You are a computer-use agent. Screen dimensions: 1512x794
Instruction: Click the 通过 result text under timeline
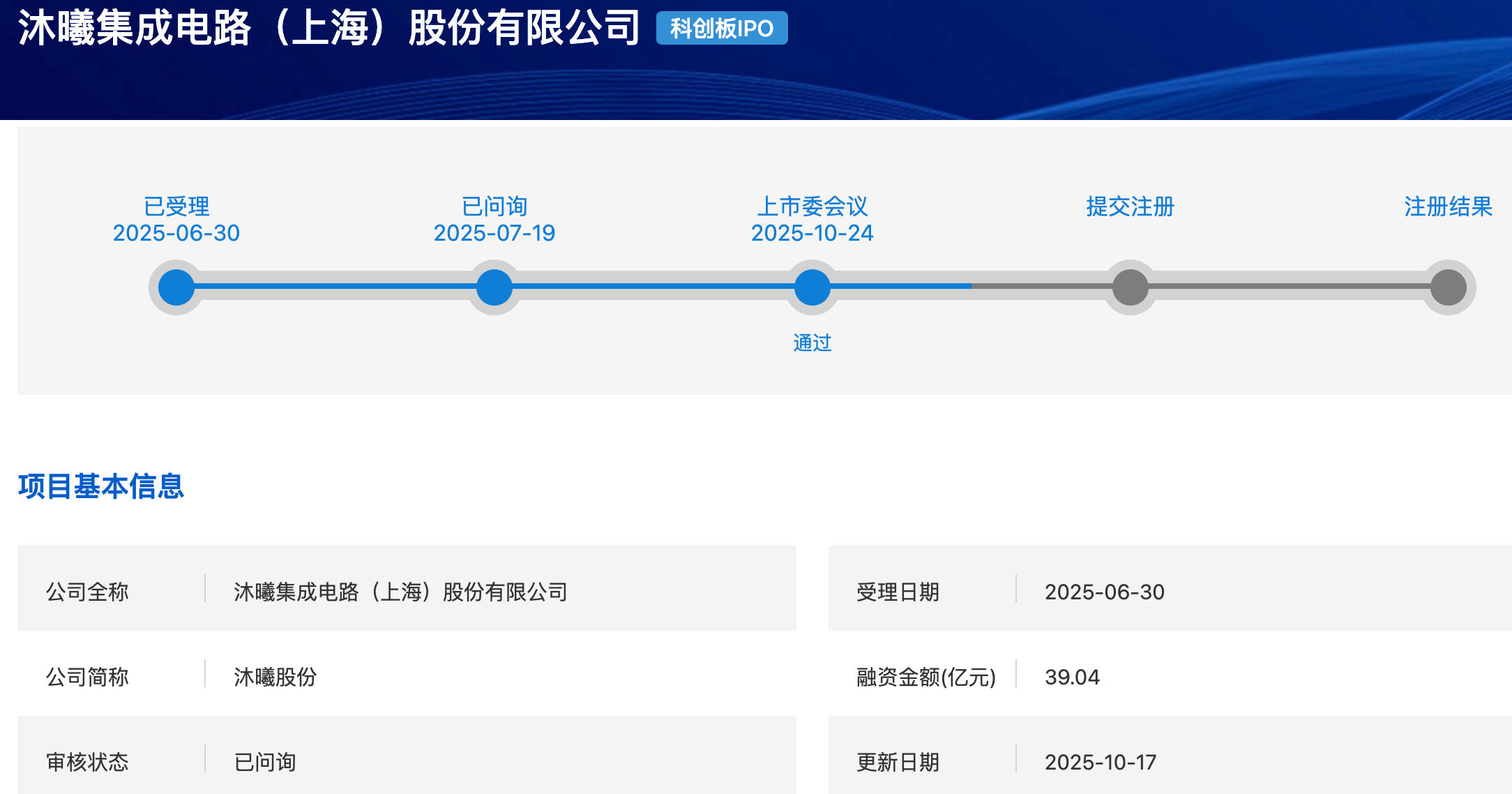[812, 343]
